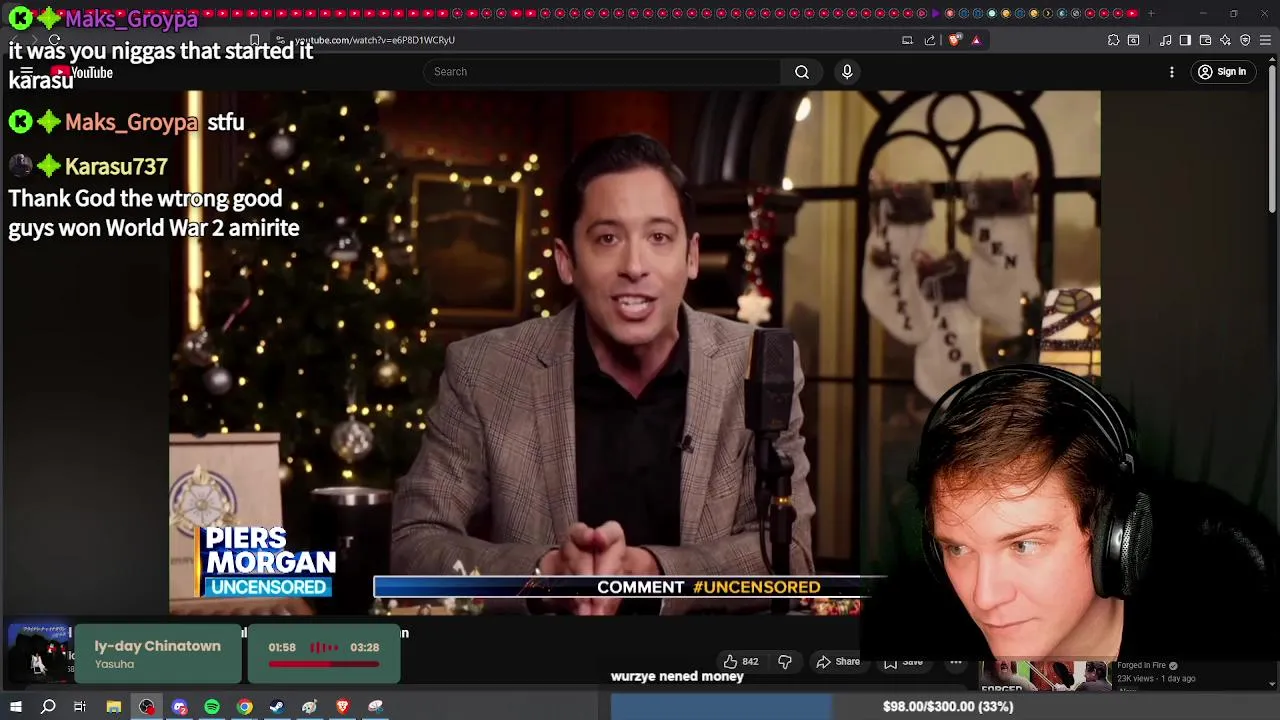
Task: Open Discord from the taskbar
Action: [x=180, y=707]
